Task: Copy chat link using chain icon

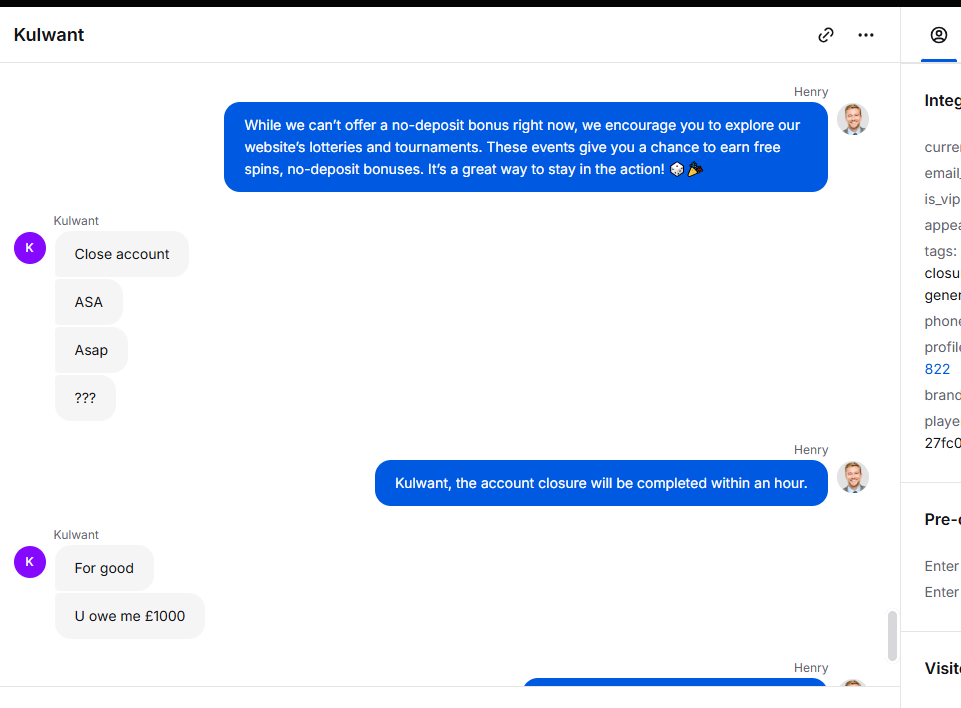Action: tap(826, 35)
